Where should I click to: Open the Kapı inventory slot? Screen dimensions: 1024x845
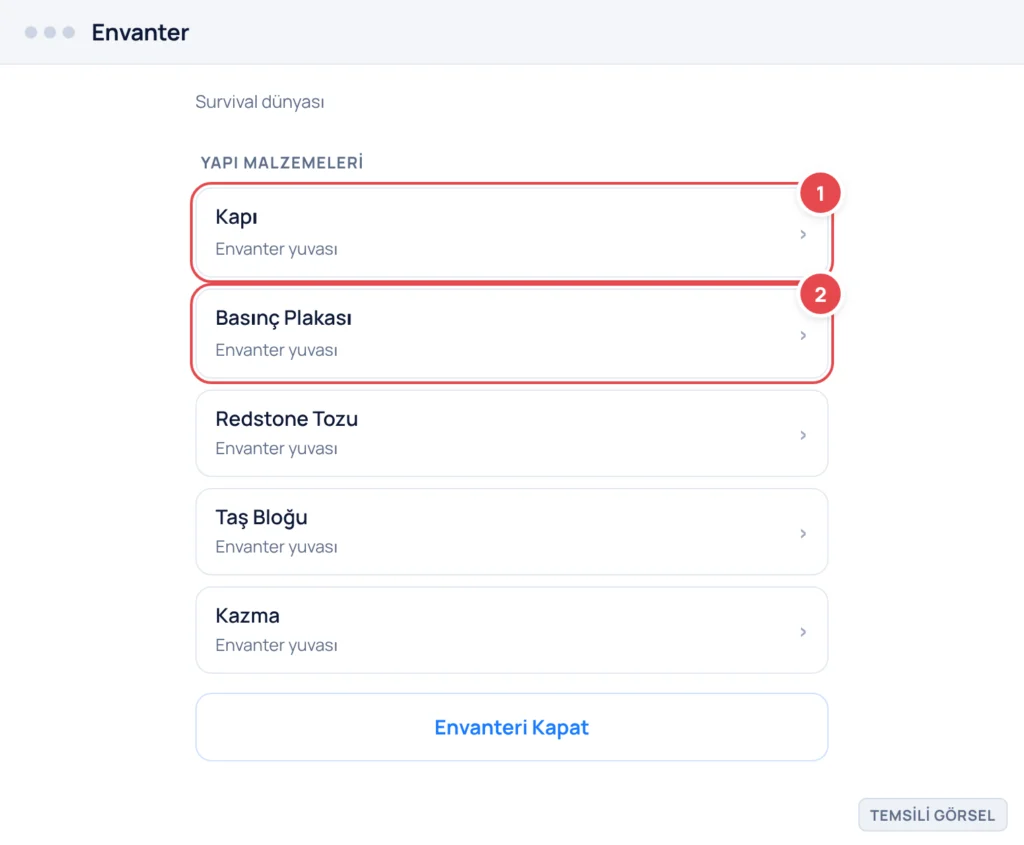pos(511,232)
